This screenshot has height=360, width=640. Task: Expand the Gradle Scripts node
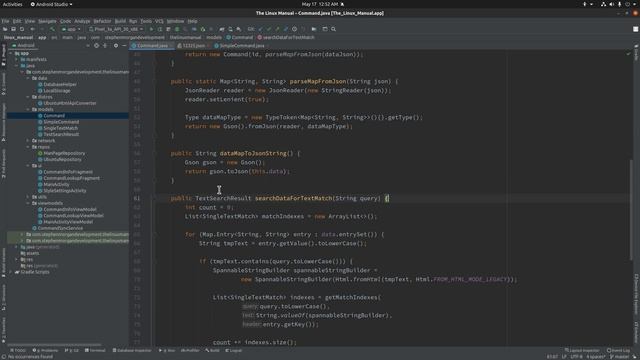11,272
